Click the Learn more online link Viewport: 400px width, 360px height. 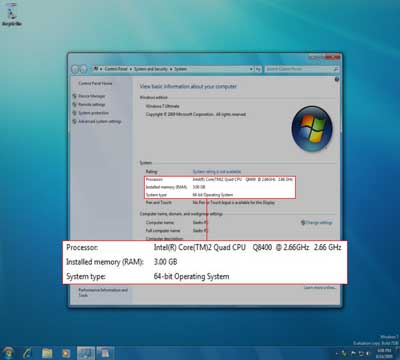pyautogui.click(x=320, y=287)
